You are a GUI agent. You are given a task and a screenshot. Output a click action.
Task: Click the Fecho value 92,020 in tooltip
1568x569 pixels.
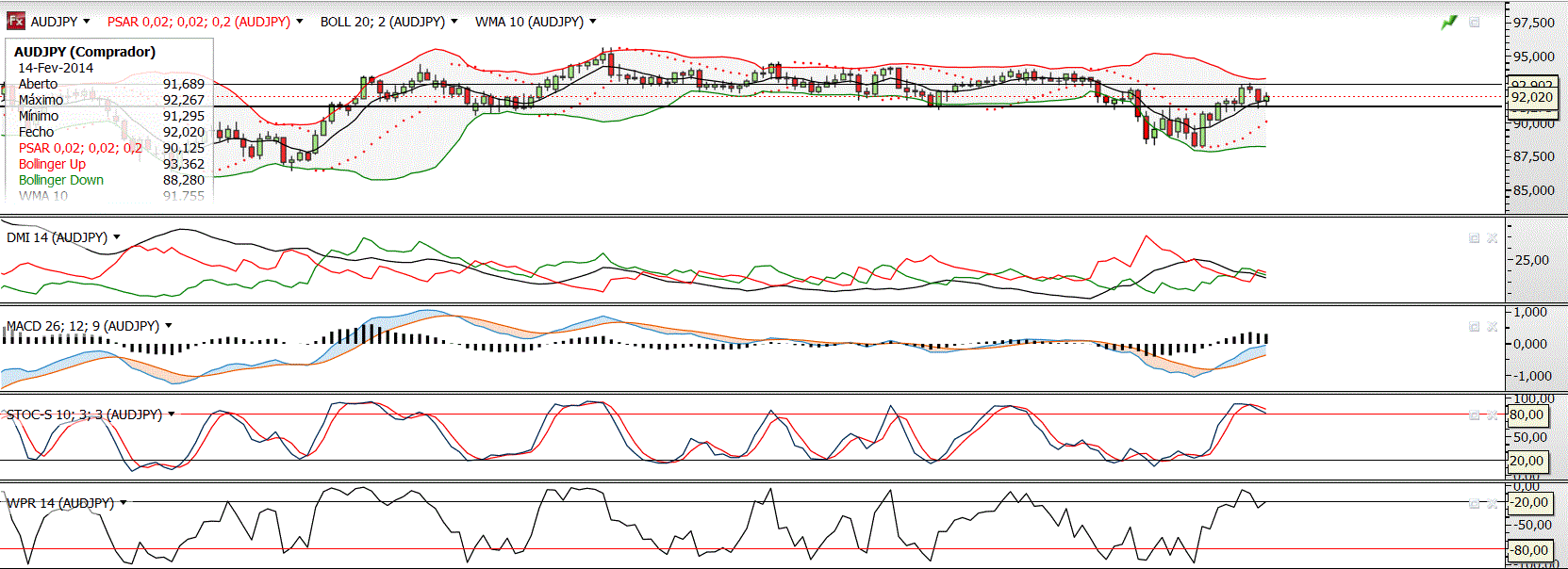(x=184, y=132)
